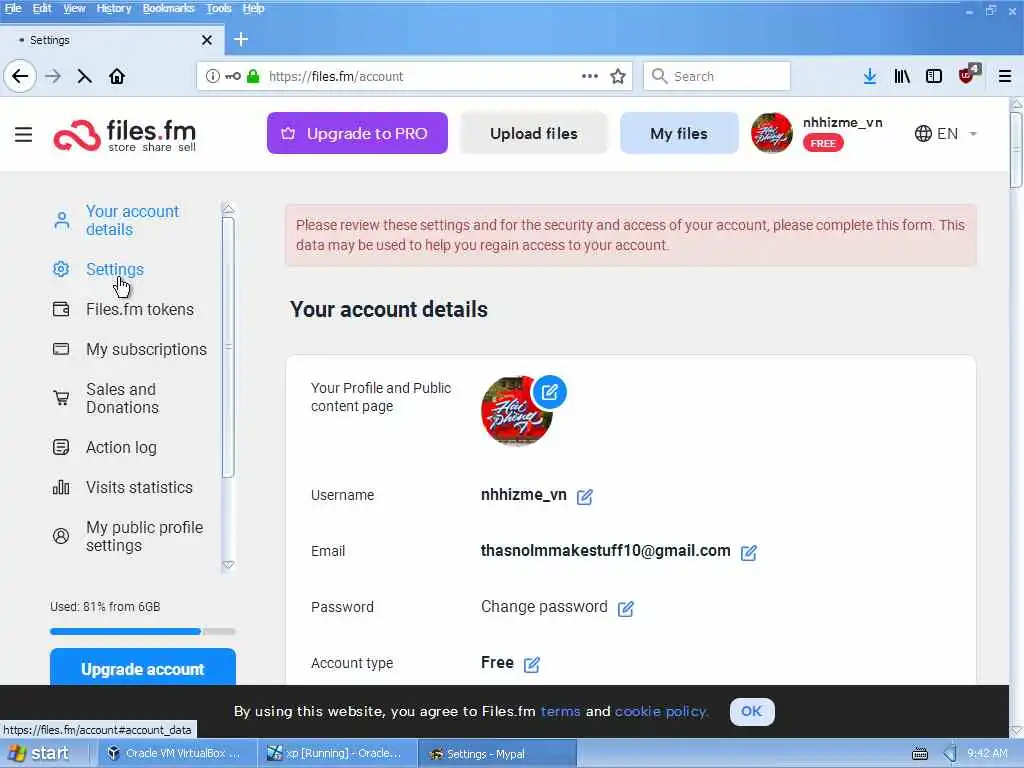Edit the Free account type
The height and width of the screenshot is (768, 1024).
pyautogui.click(x=532, y=665)
